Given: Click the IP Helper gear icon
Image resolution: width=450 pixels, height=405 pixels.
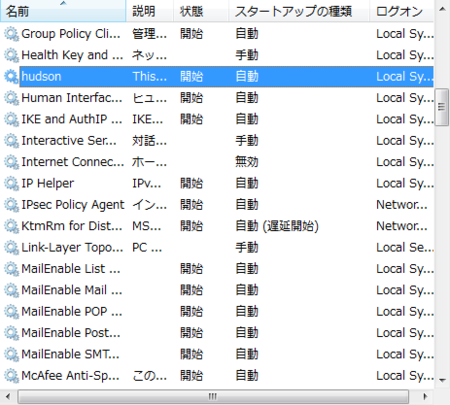Looking at the screenshot, I should tap(11, 183).
